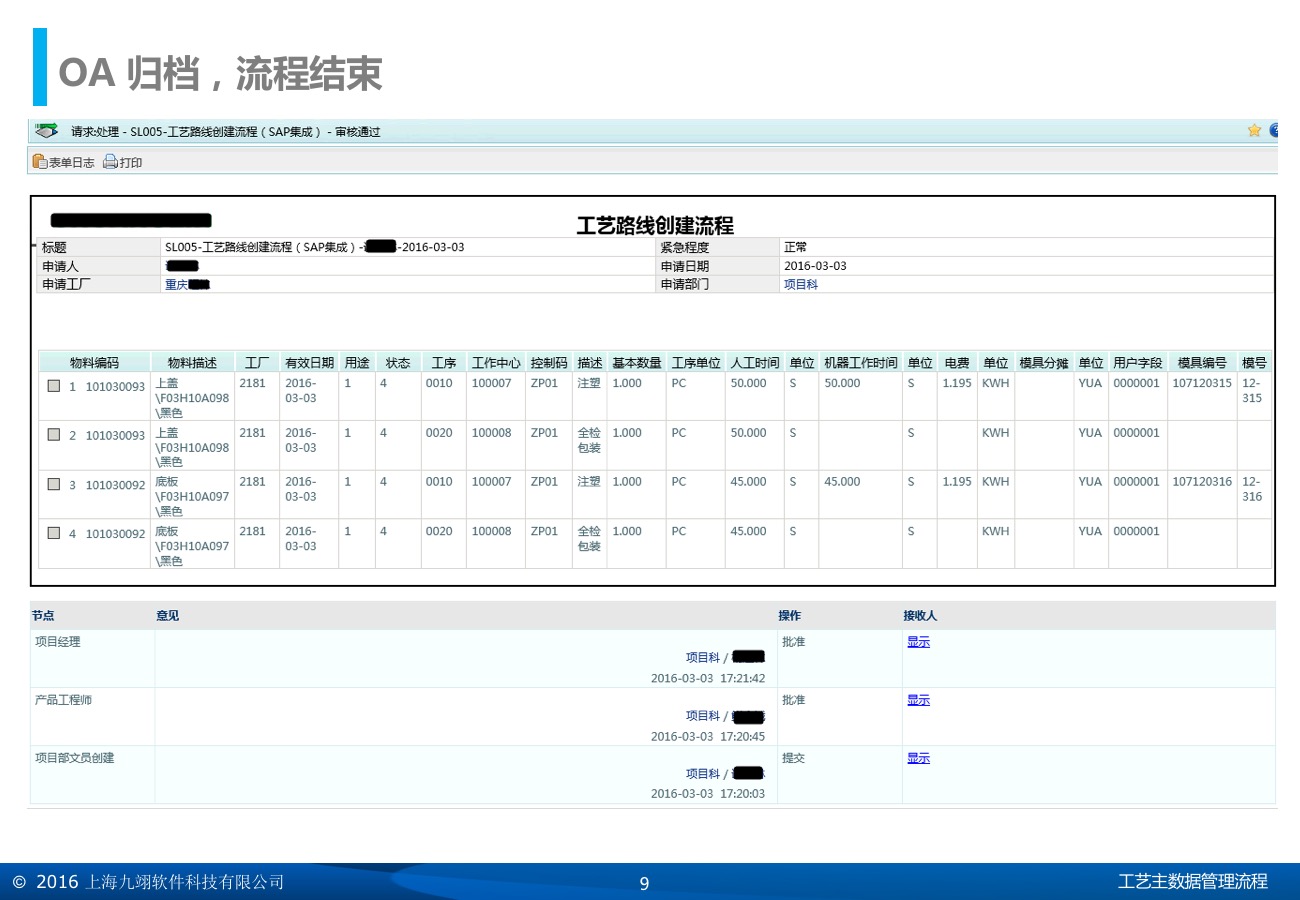Click the 模具分摊 column header
The height and width of the screenshot is (900, 1300).
click(x=1044, y=363)
